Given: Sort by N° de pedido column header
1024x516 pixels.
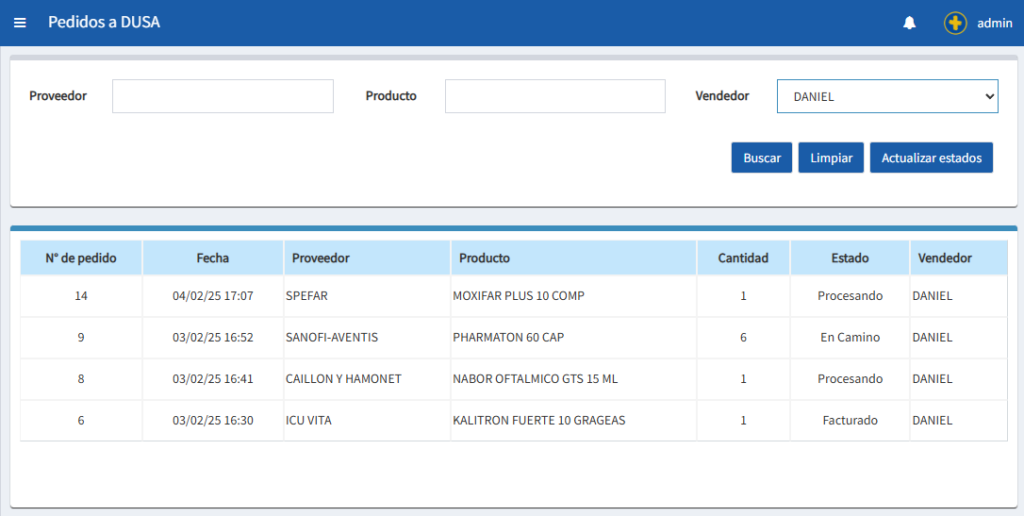Looking at the screenshot, I should point(81,258).
